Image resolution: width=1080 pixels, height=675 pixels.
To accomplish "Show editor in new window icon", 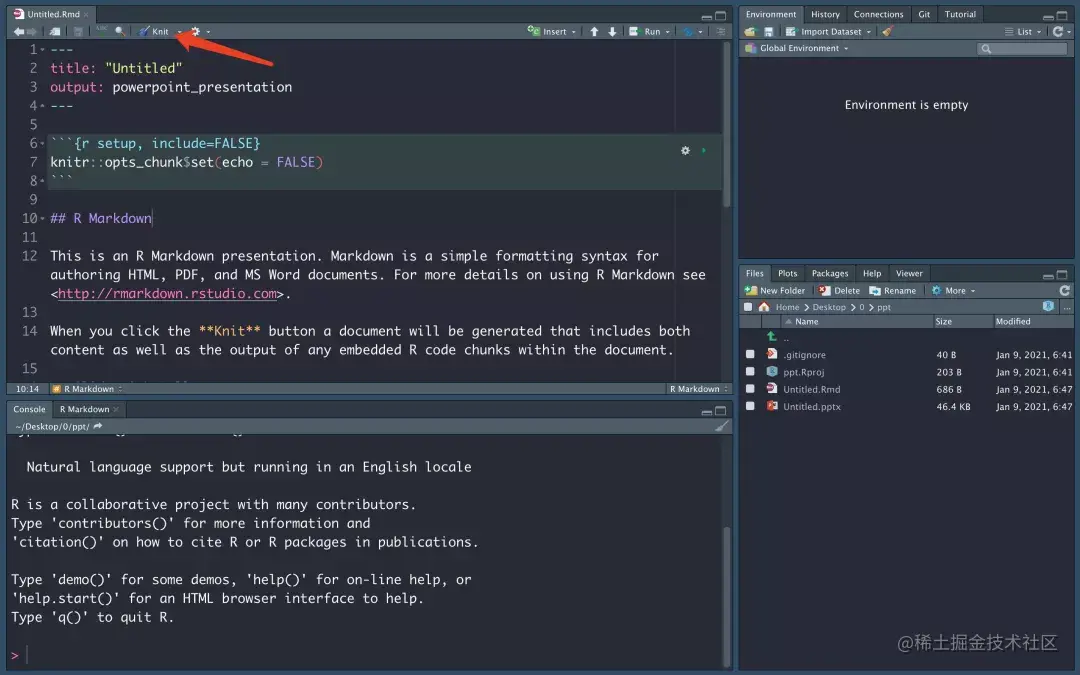I will [54, 32].
